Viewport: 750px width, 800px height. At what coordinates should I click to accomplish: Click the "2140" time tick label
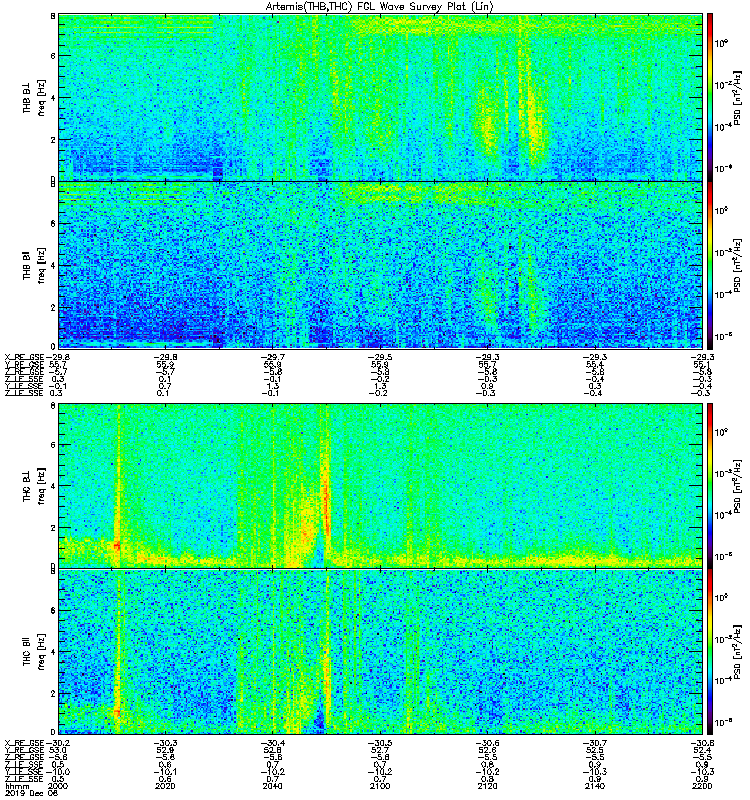[x=595, y=786]
